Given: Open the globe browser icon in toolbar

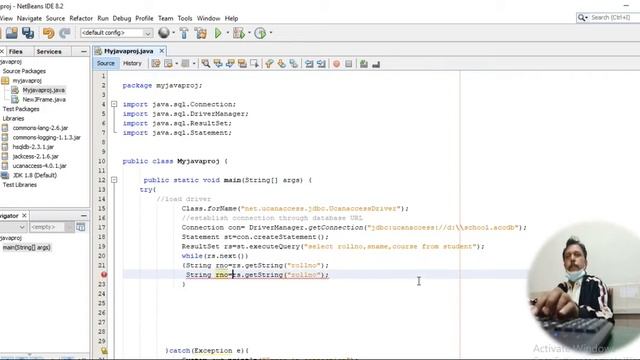Looking at the screenshot, I should (164, 33).
